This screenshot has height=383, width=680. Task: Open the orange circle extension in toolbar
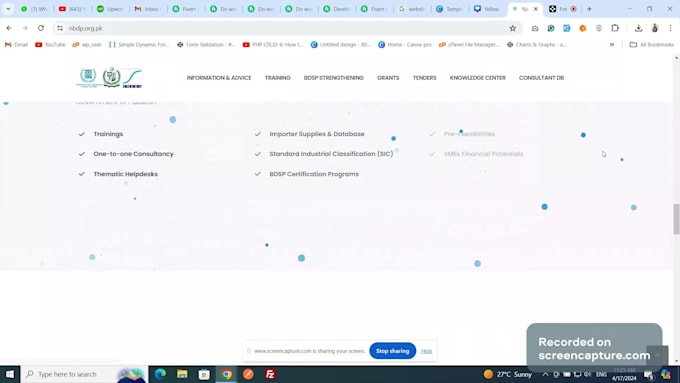pos(583,28)
